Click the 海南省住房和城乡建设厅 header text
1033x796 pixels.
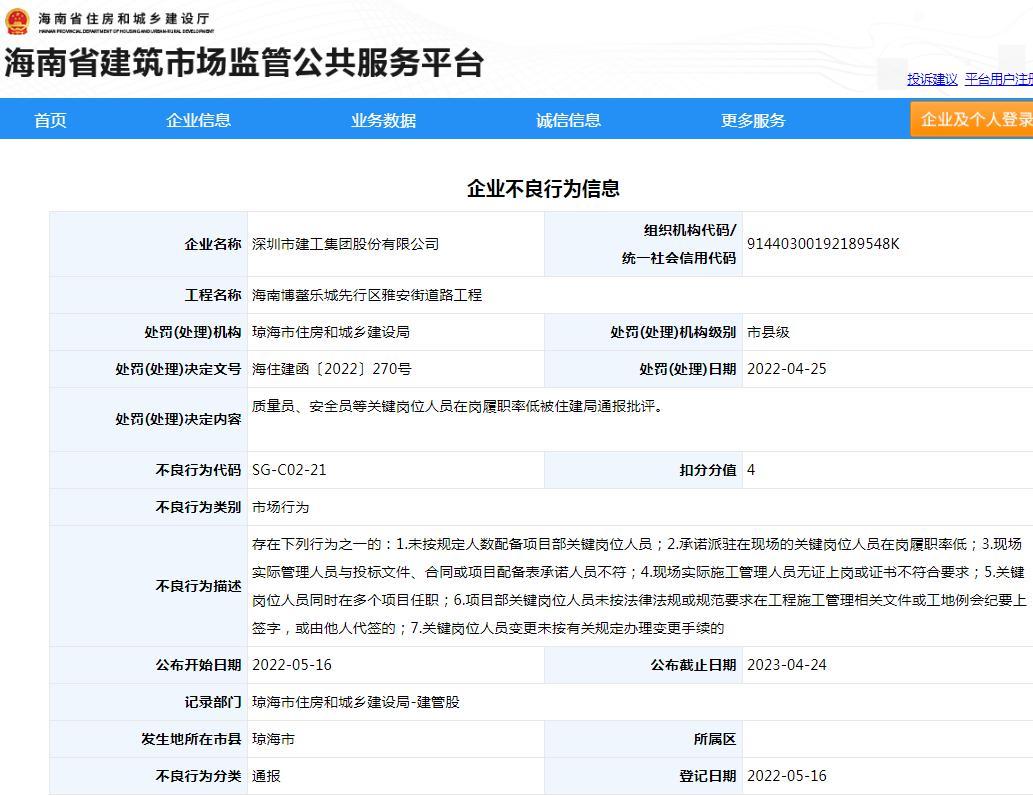pyautogui.click(x=124, y=18)
